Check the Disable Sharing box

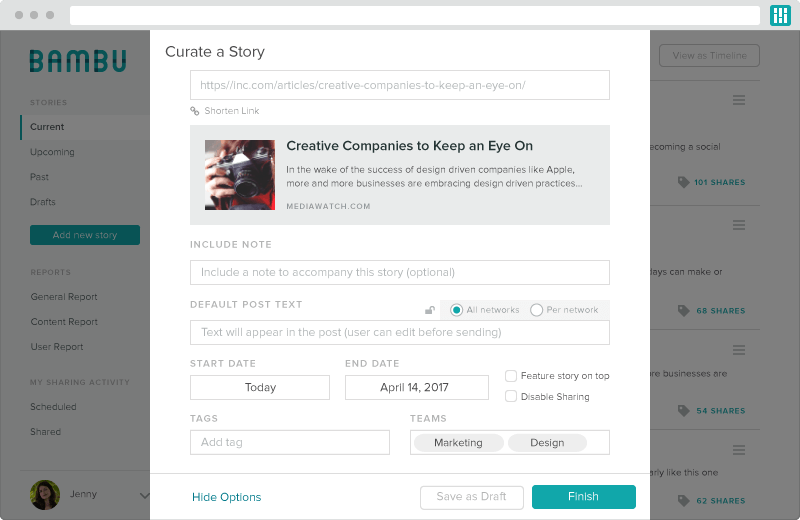511,396
